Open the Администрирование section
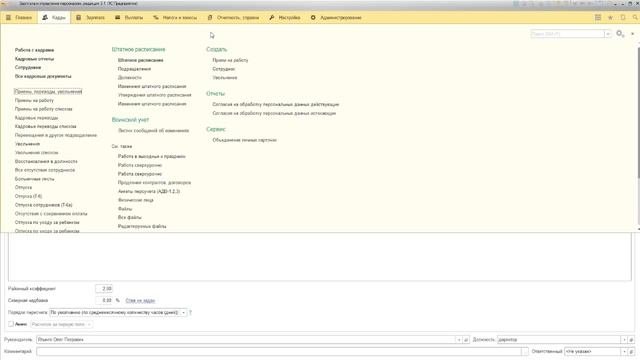The height and width of the screenshot is (360, 640). (x=336, y=18)
